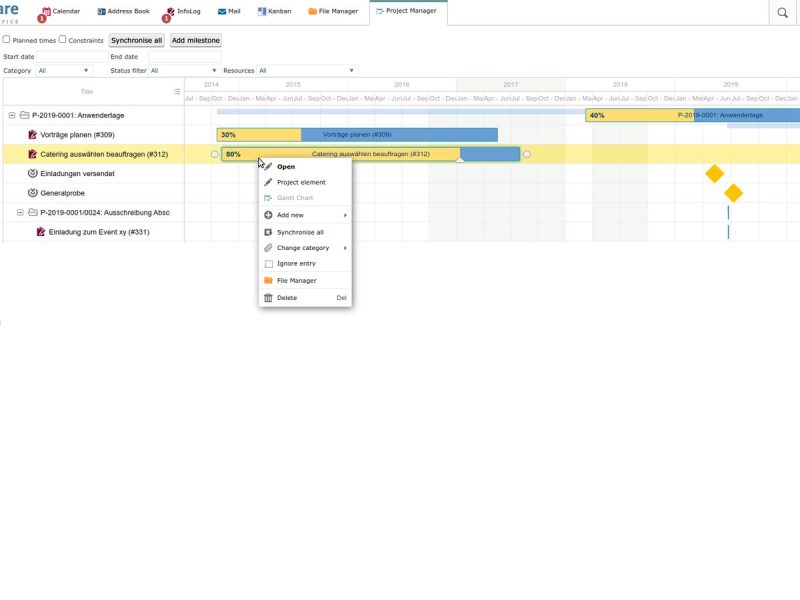Click the Catering auswählen (#312) task icon
Screen dimensions: 800x600
pos(33,154)
